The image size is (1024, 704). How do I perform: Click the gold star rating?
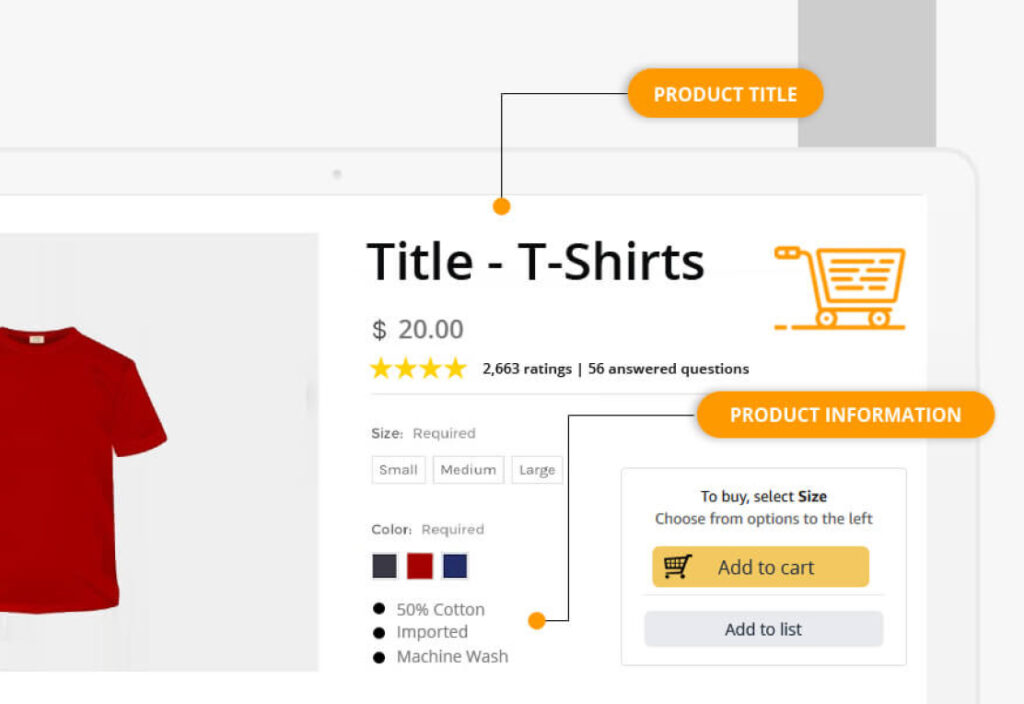tap(418, 369)
